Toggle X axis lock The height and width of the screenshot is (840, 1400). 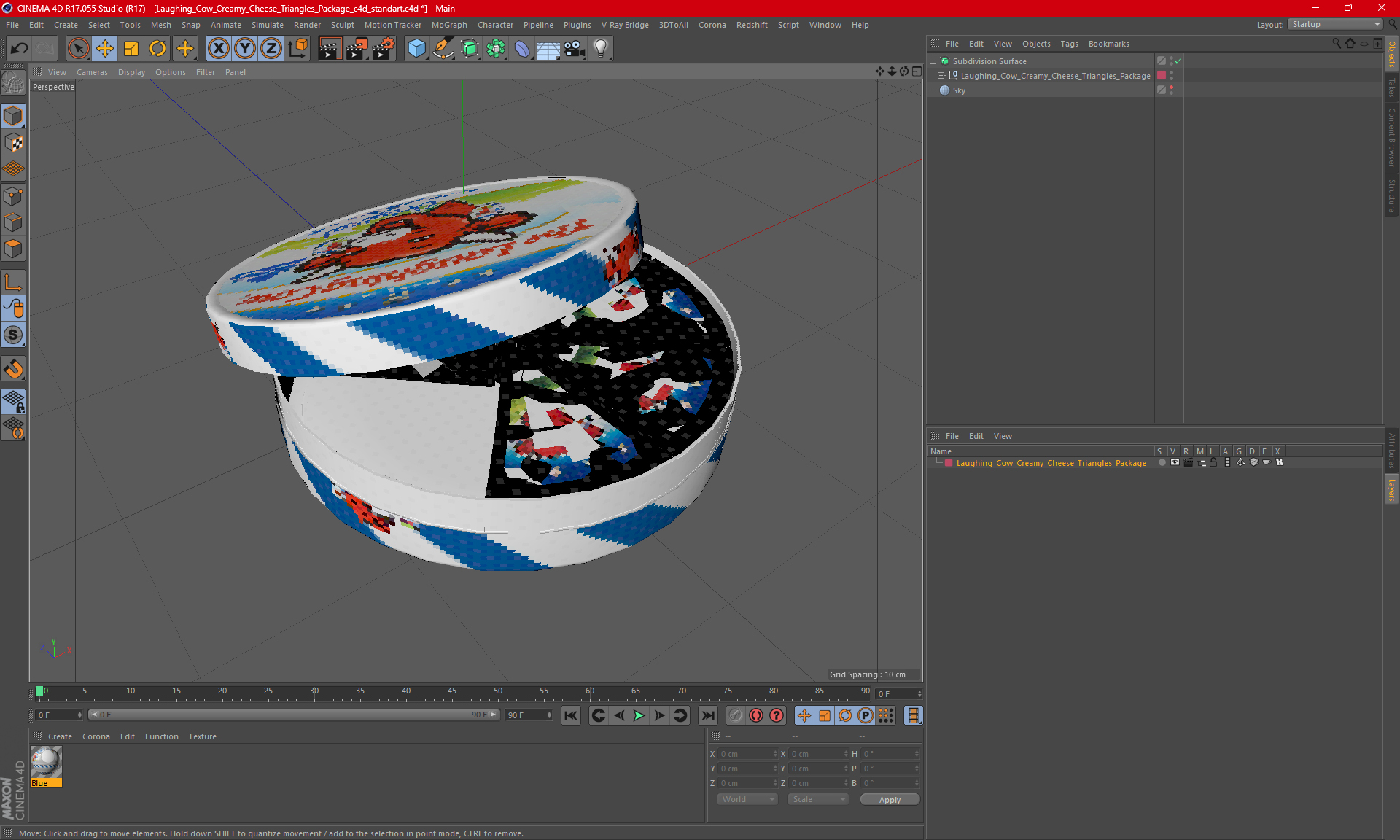click(218, 49)
